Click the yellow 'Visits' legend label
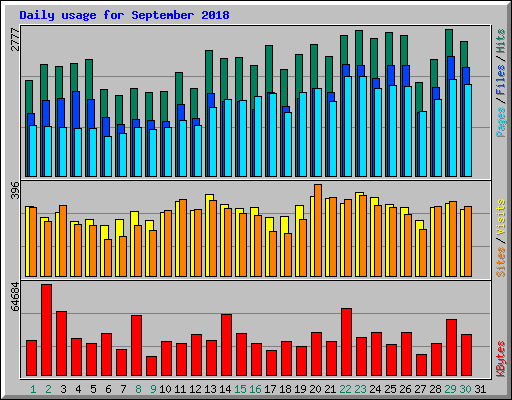 pos(501,217)
